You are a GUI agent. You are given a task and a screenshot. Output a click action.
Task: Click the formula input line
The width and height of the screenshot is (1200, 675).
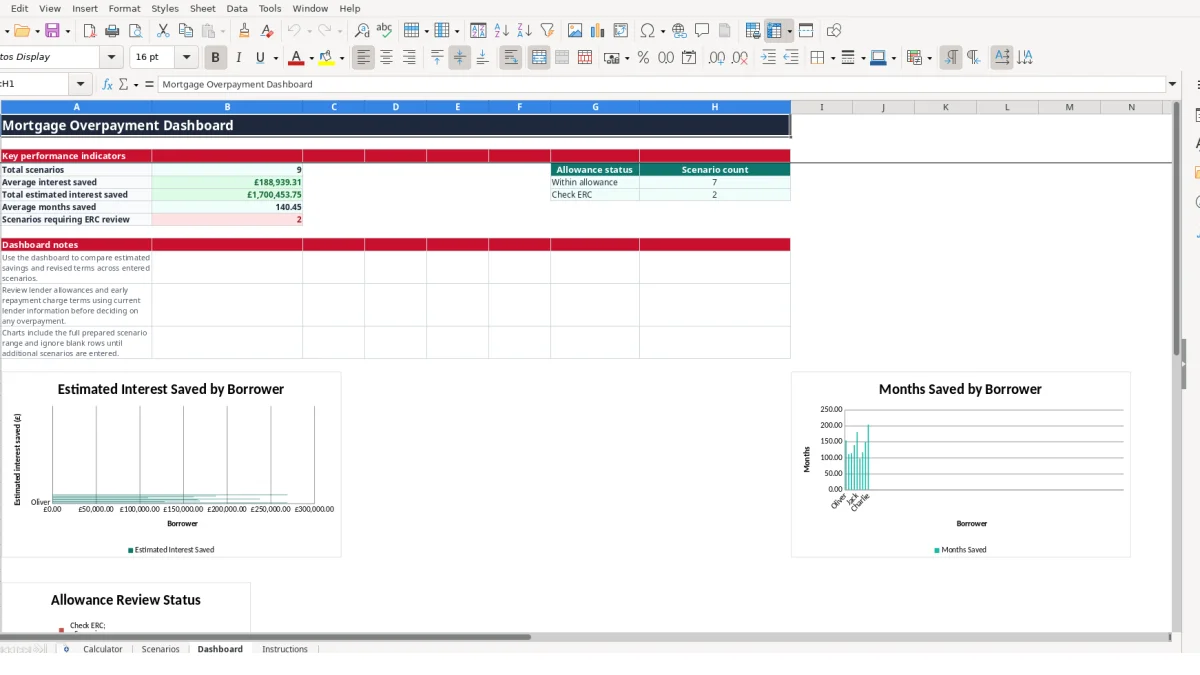[x=660, y=85]
